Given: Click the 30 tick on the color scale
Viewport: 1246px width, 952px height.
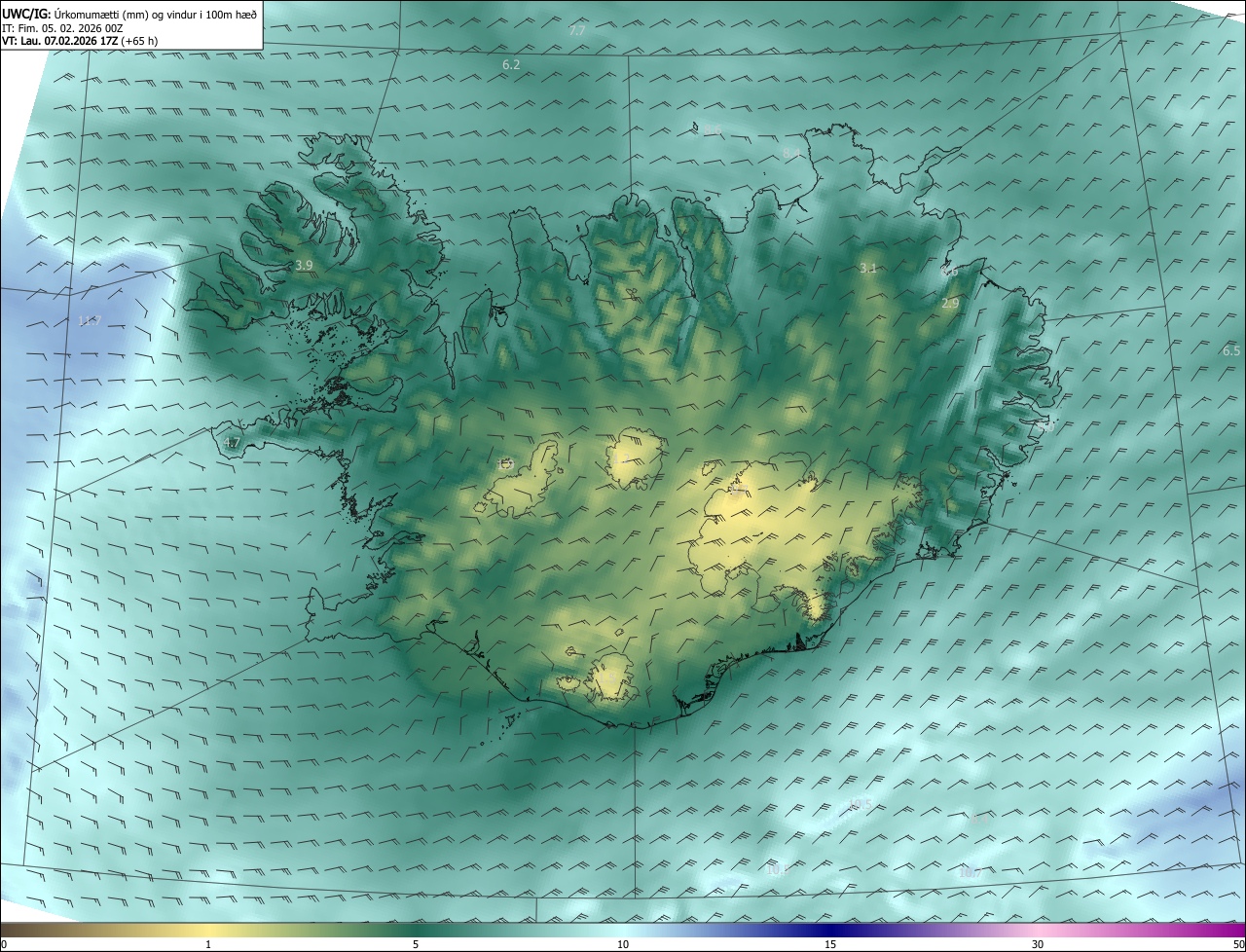Looking at the screenshot, I should point(1038,944).
